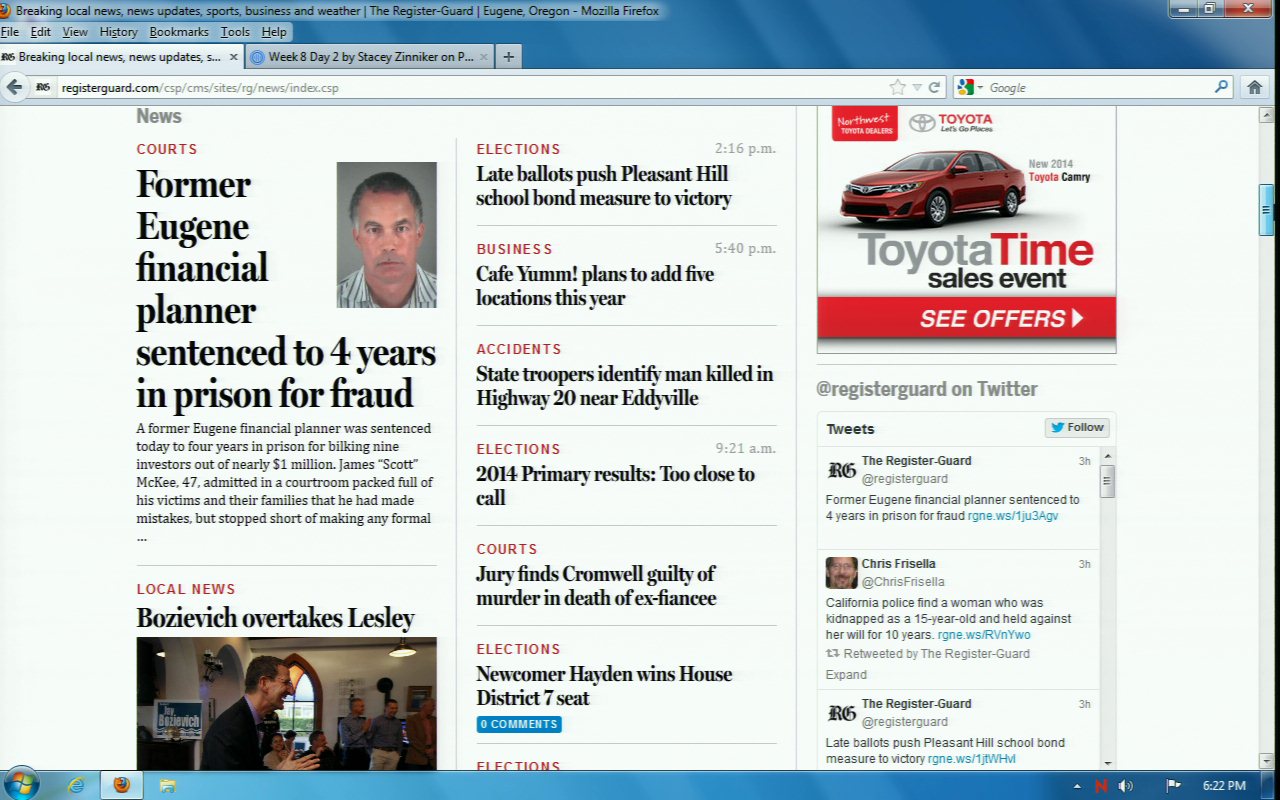1280x800 pixels.
Task: Click the browser Back arrow button
Action: pos(15,87)
